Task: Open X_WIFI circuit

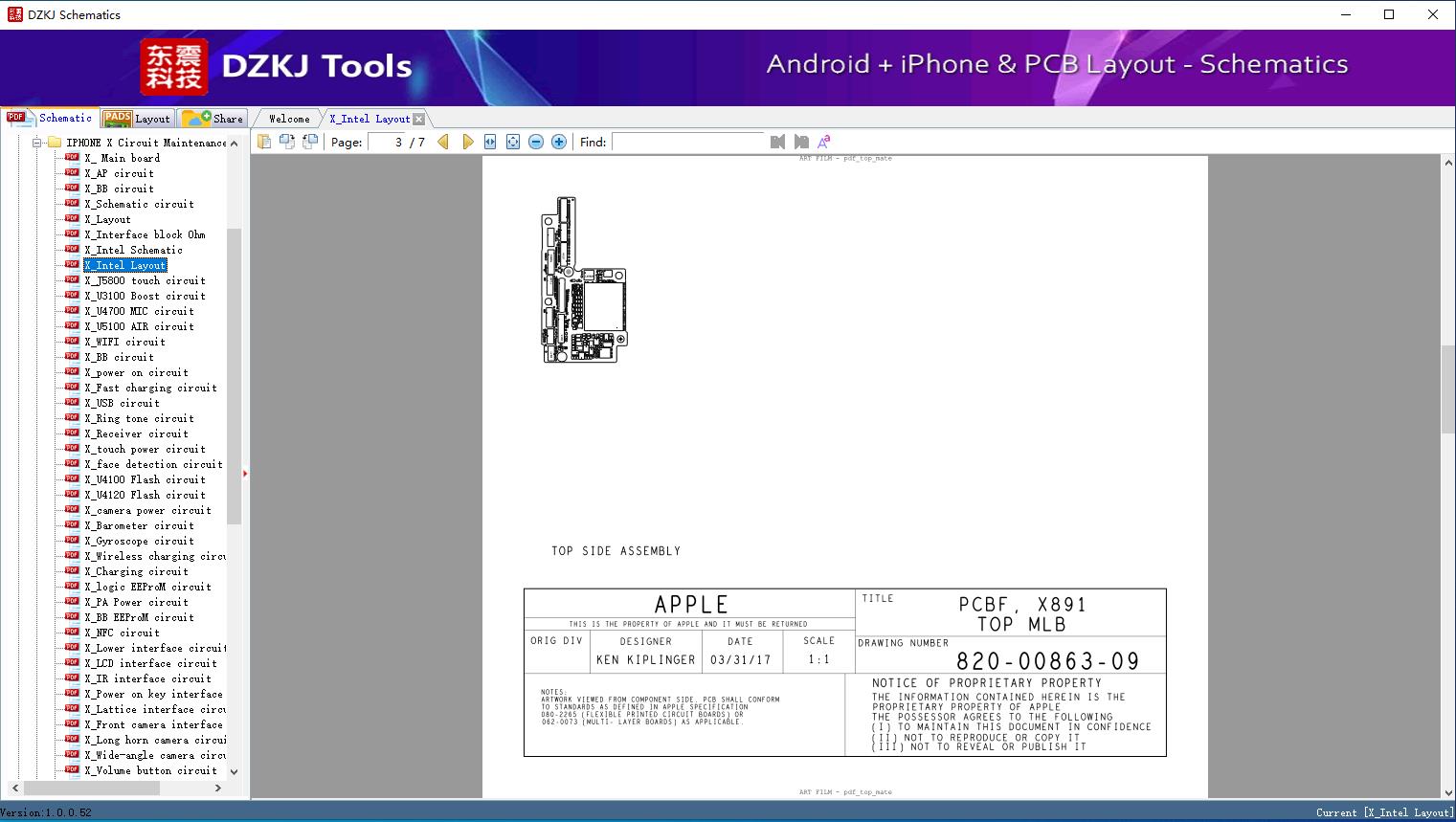Action: (x=124, y=342)
